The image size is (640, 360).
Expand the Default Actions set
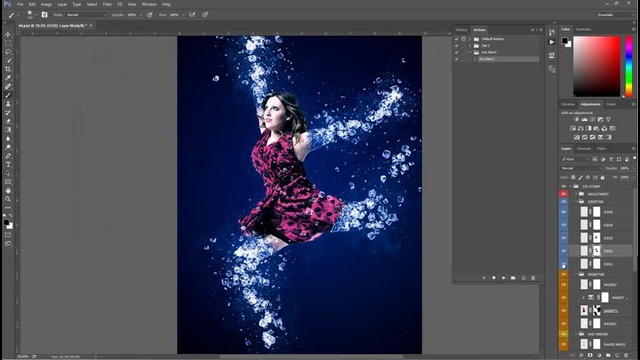pos(470,39)
